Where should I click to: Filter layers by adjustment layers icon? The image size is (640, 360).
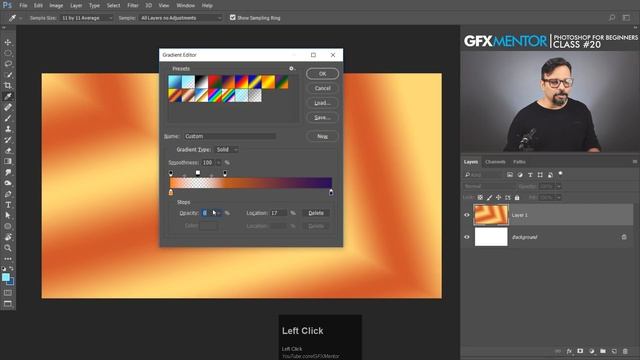click(520, 175)
